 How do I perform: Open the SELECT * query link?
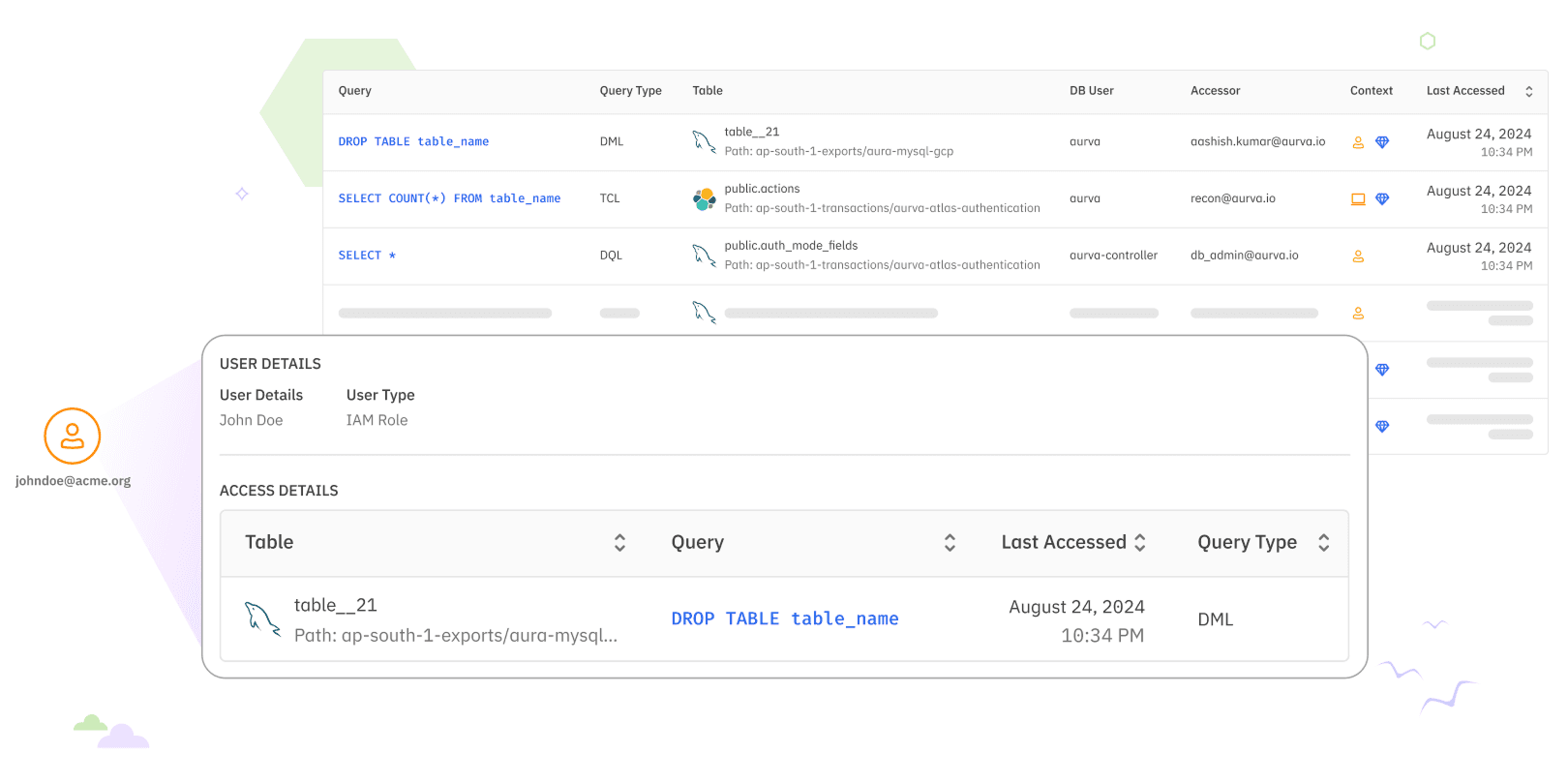[367, 256]
